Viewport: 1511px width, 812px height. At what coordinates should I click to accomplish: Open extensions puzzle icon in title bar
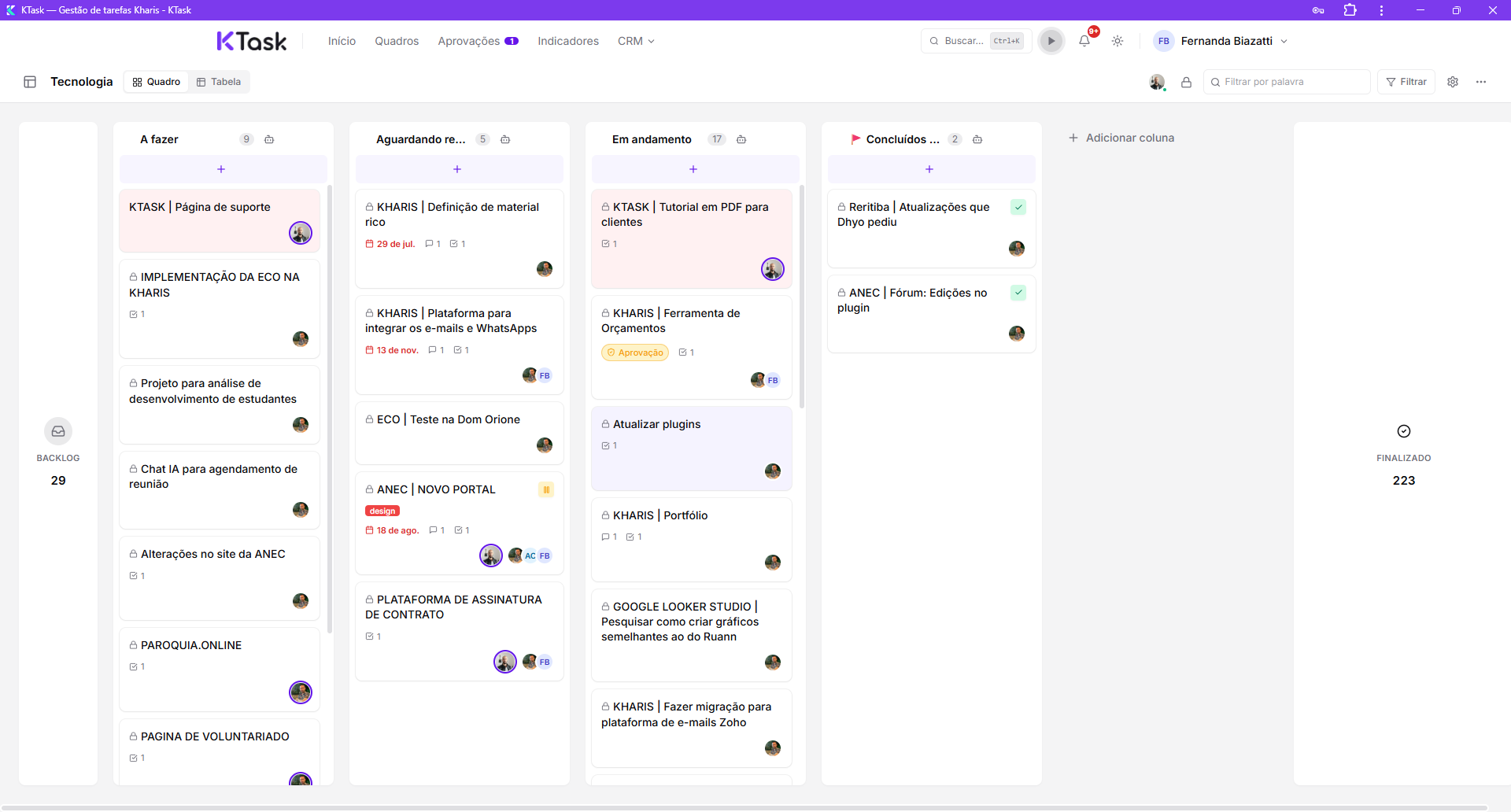coord(1350,10)
